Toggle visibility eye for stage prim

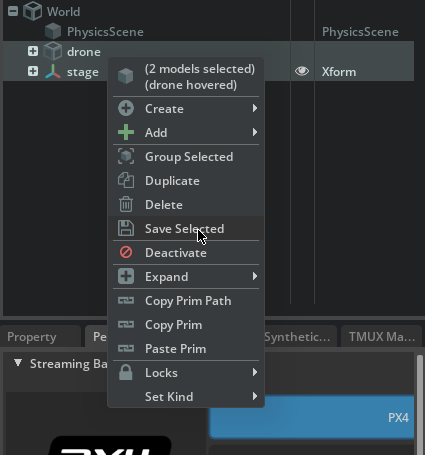click(302, 71)
